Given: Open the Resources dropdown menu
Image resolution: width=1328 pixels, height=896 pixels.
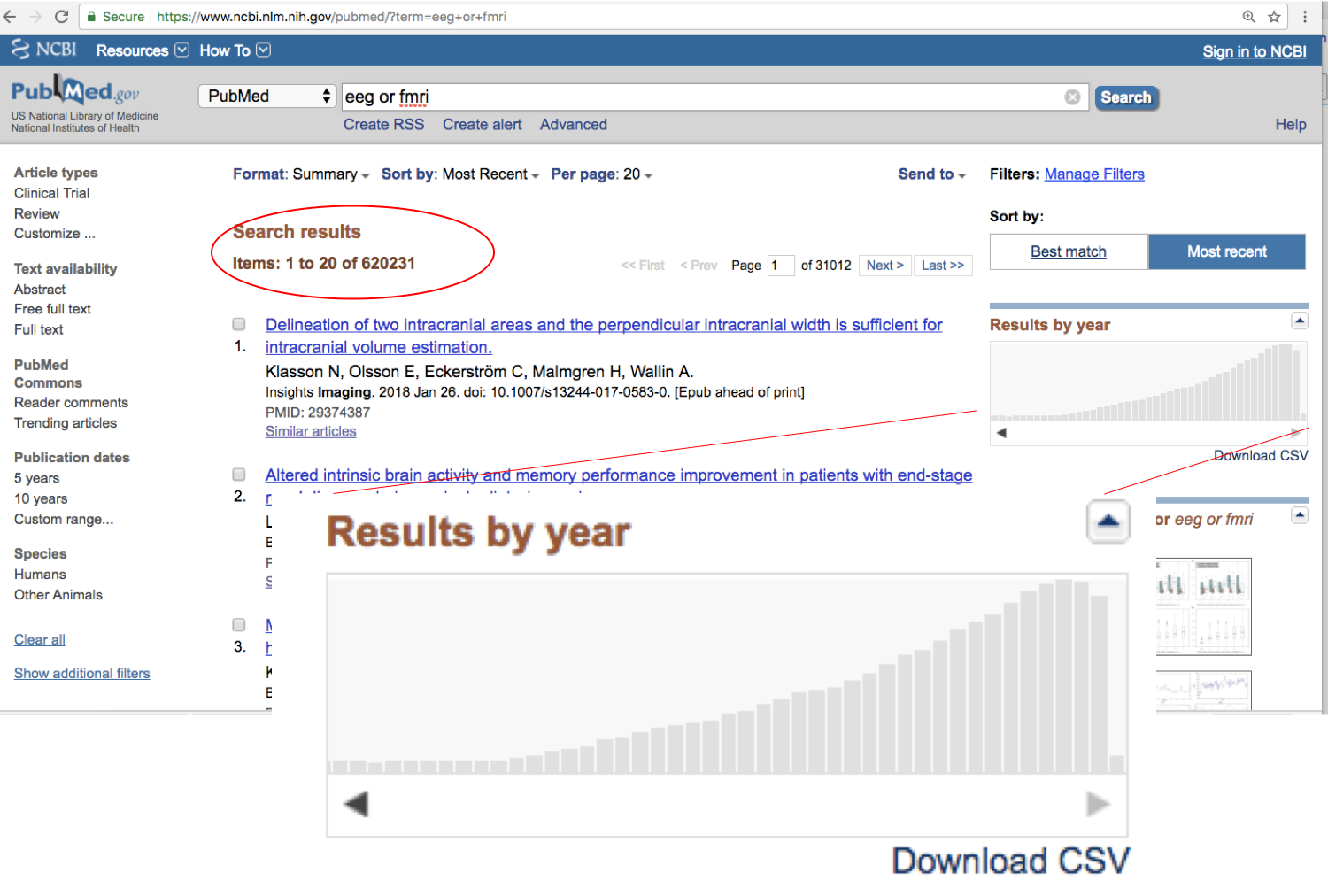Looking at the screenshot, I should 143,50.
